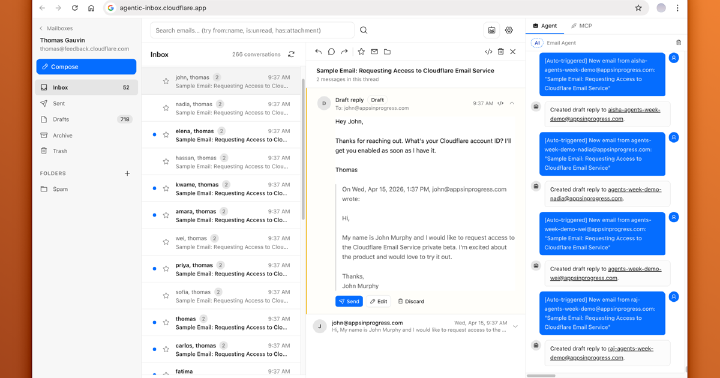Screen dimensions: 720x378
Task: Delete the open thread via trash icon
Action: (501, 52)
